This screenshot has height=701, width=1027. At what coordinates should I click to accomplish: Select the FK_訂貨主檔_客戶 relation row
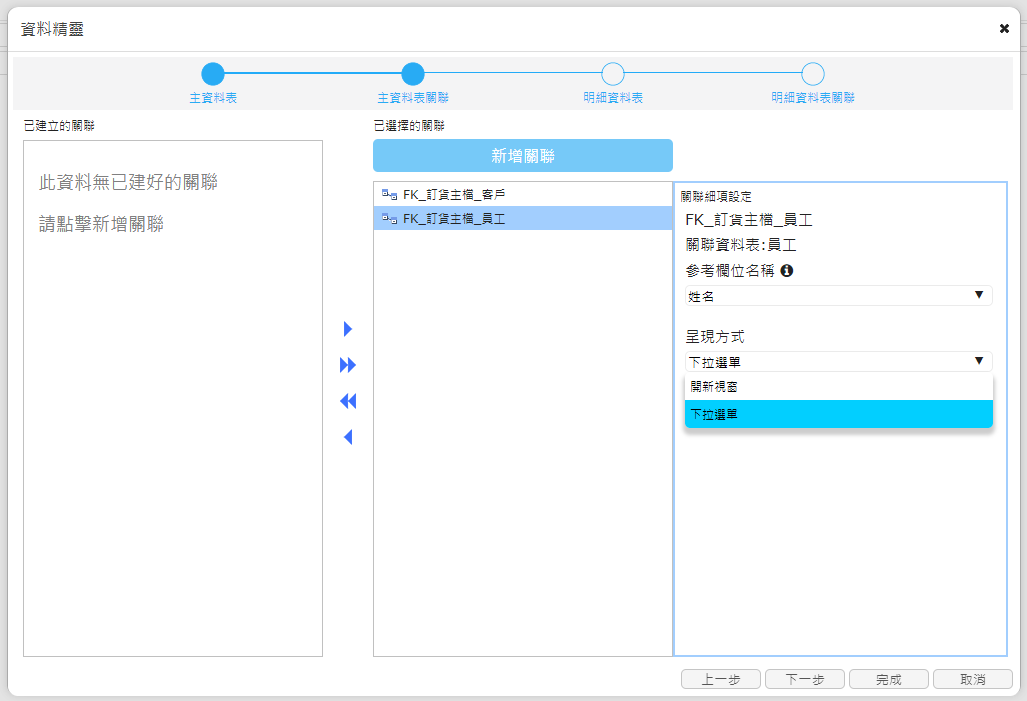coord(523,195)
